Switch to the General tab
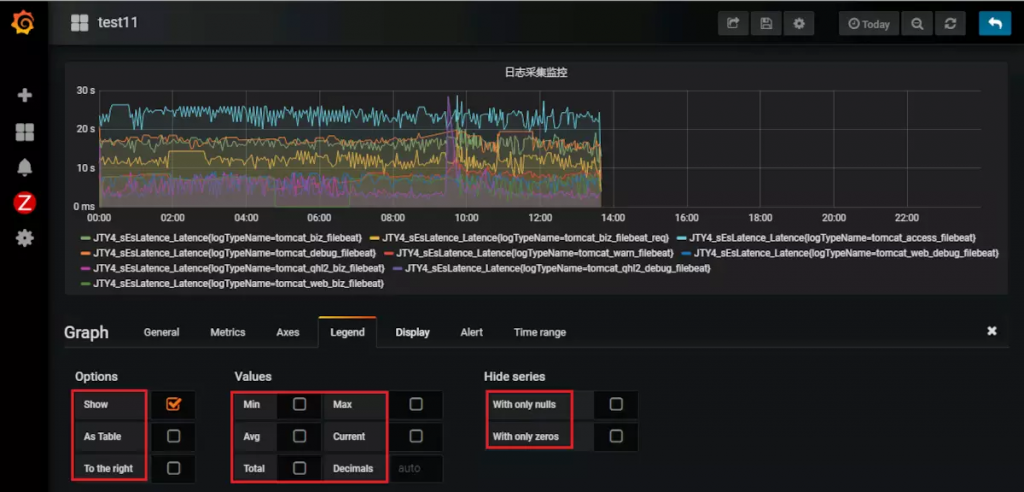This screenshot has height=492, width=1024. click(161, 332)
